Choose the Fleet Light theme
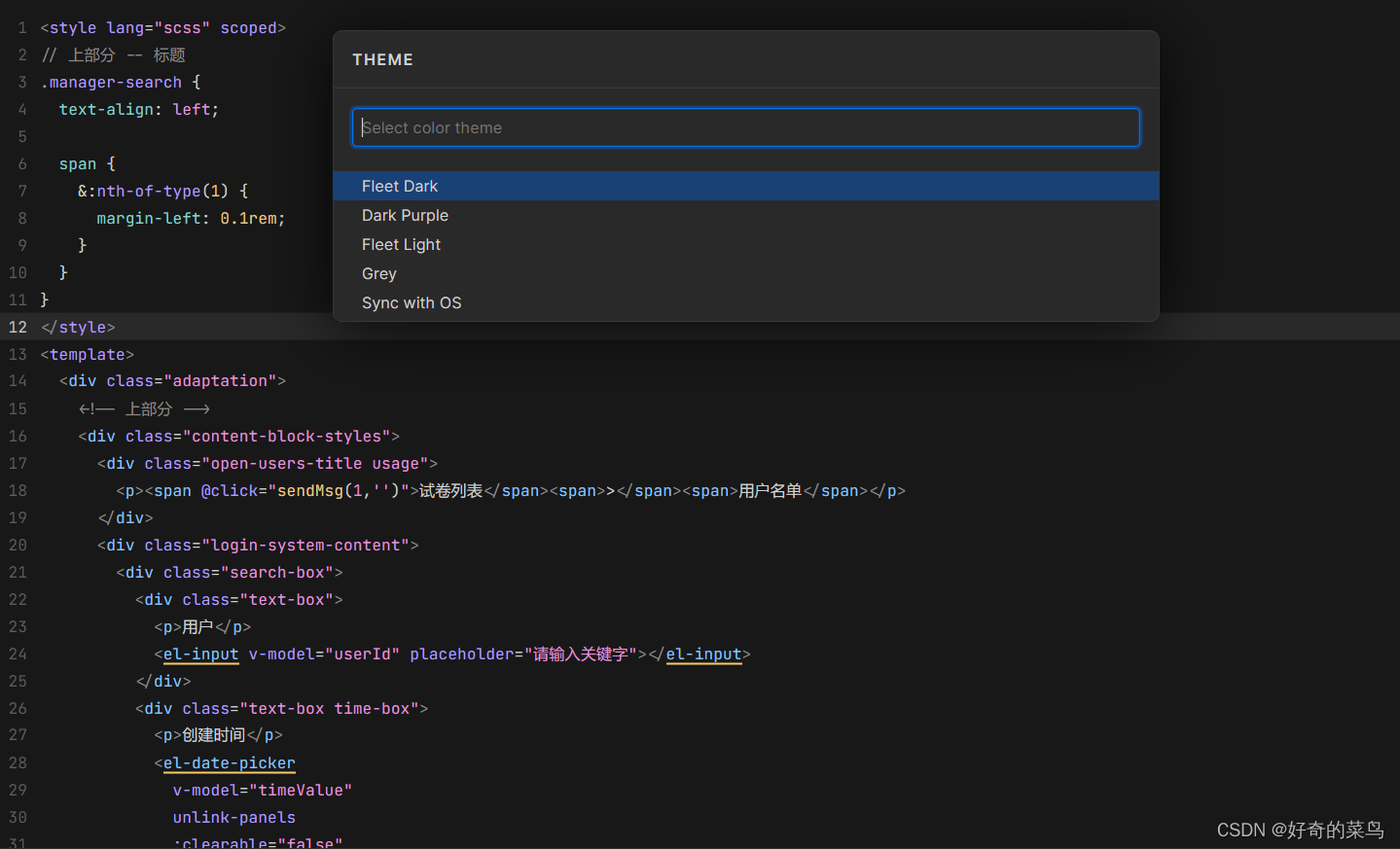Image resolution: width=1400 pixels, height=849 pixels. point(401,244)
